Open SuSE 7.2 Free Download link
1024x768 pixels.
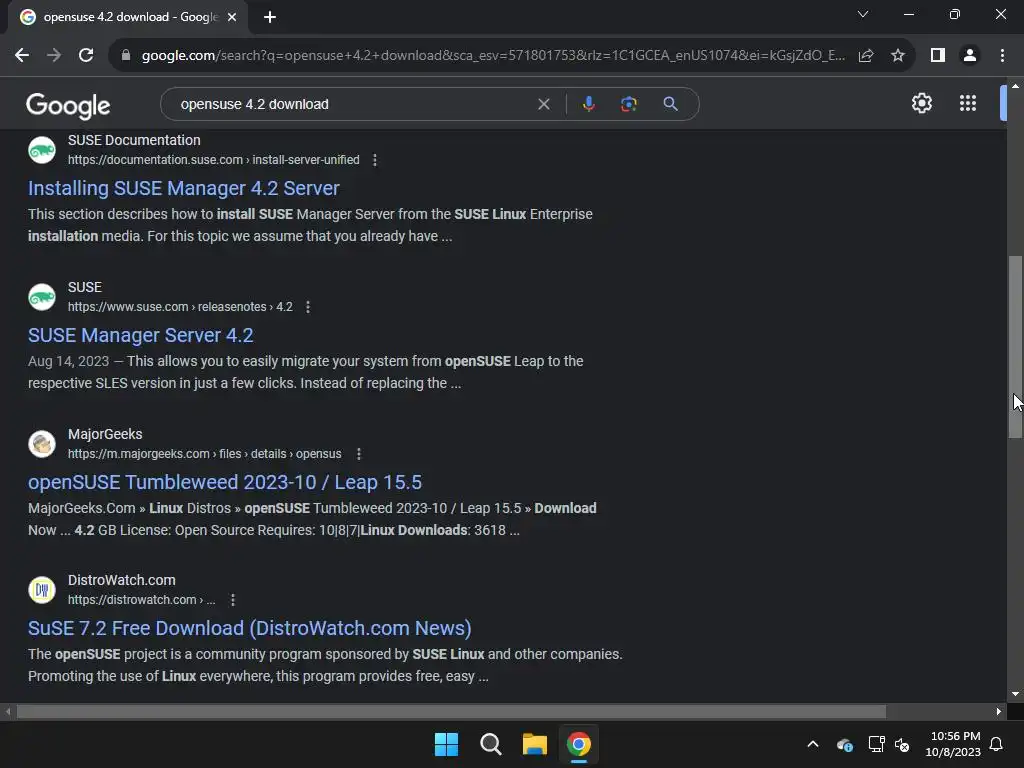tap(249, 628)
